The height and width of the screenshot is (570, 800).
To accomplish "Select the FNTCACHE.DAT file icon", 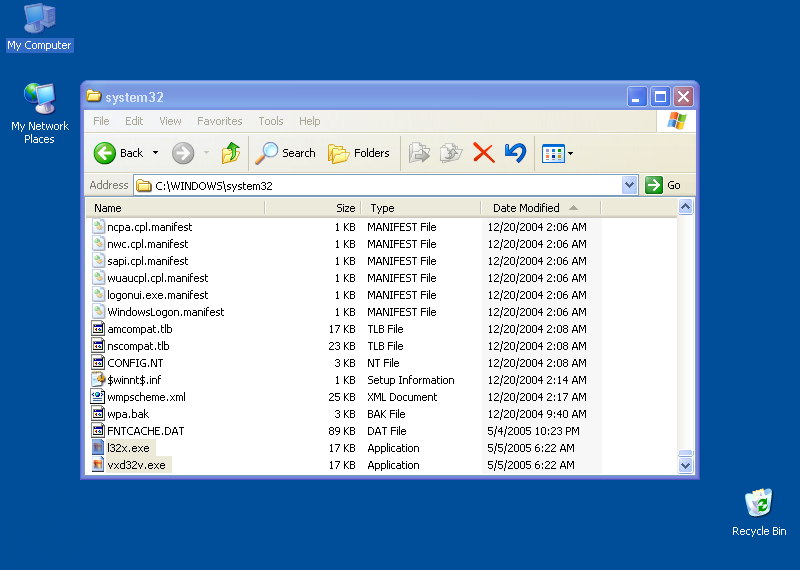I will click(x=98, y=431).
